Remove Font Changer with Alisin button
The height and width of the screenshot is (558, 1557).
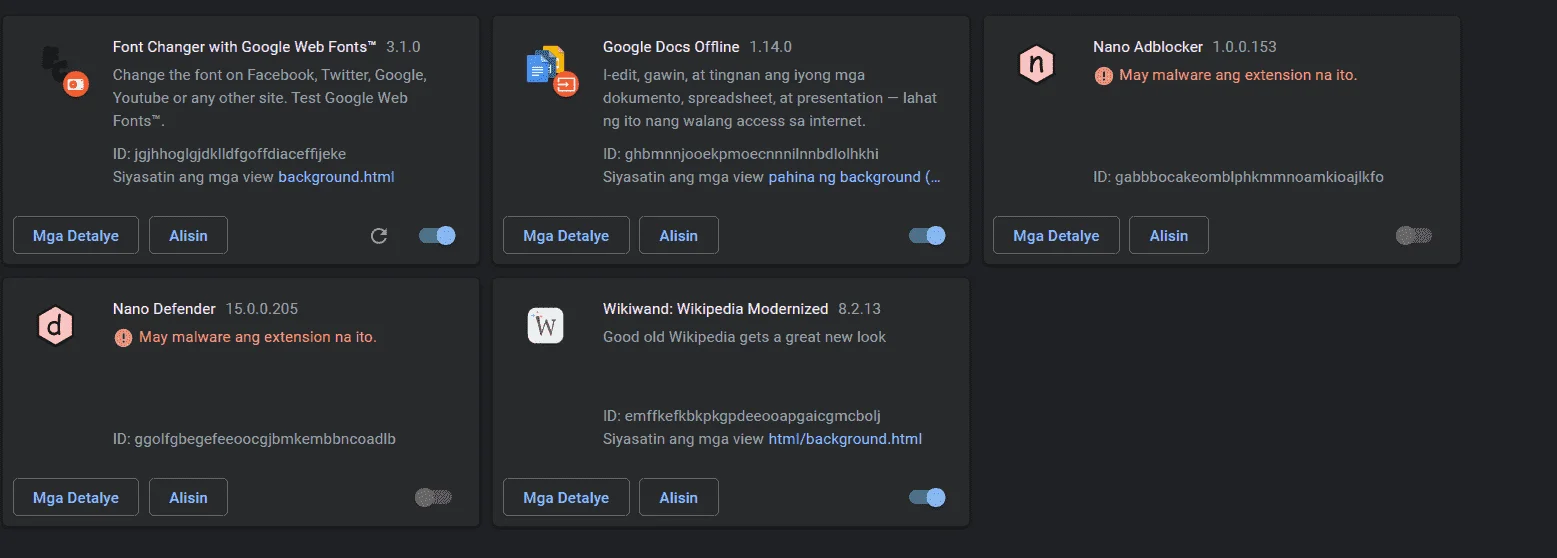(x=188, y=236)
